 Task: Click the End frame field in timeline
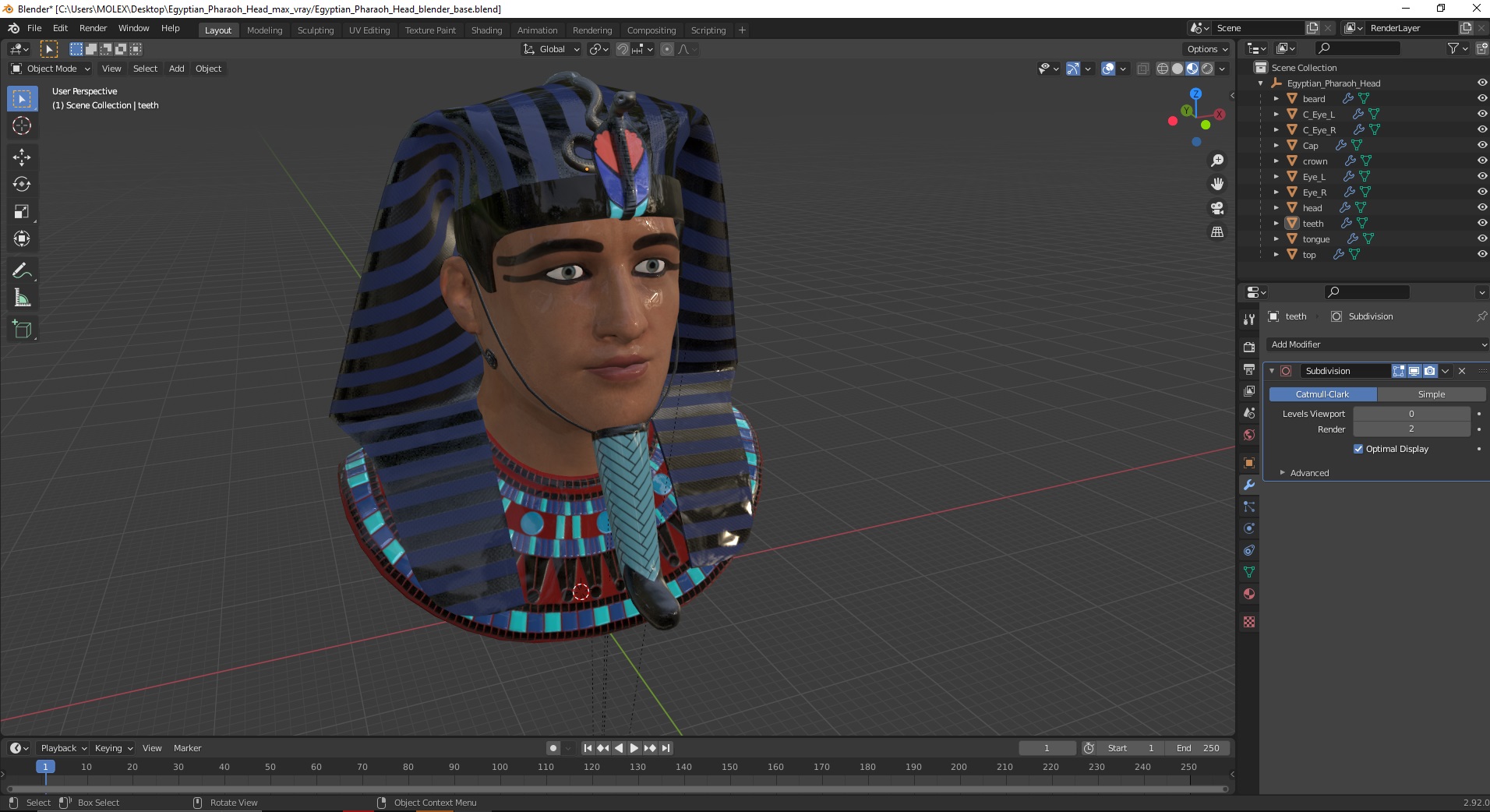pos(1198,748)
